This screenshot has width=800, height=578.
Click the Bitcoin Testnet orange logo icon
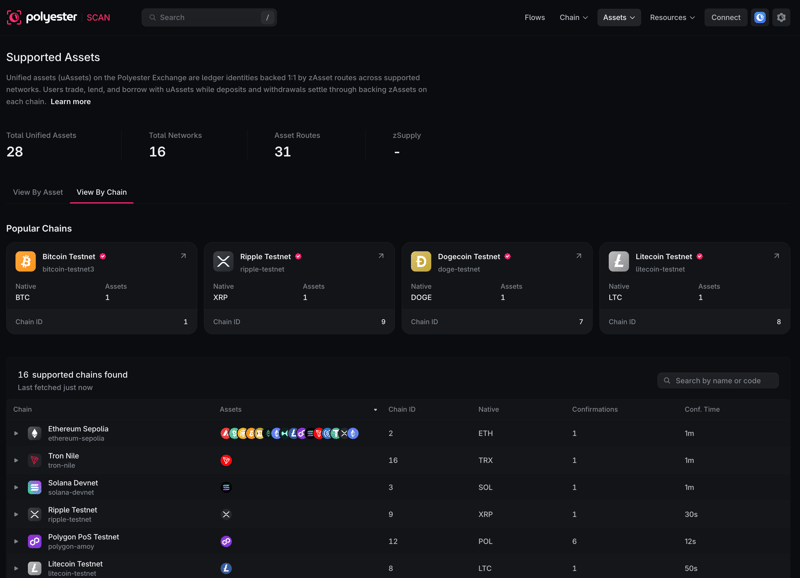coord(26,261)
